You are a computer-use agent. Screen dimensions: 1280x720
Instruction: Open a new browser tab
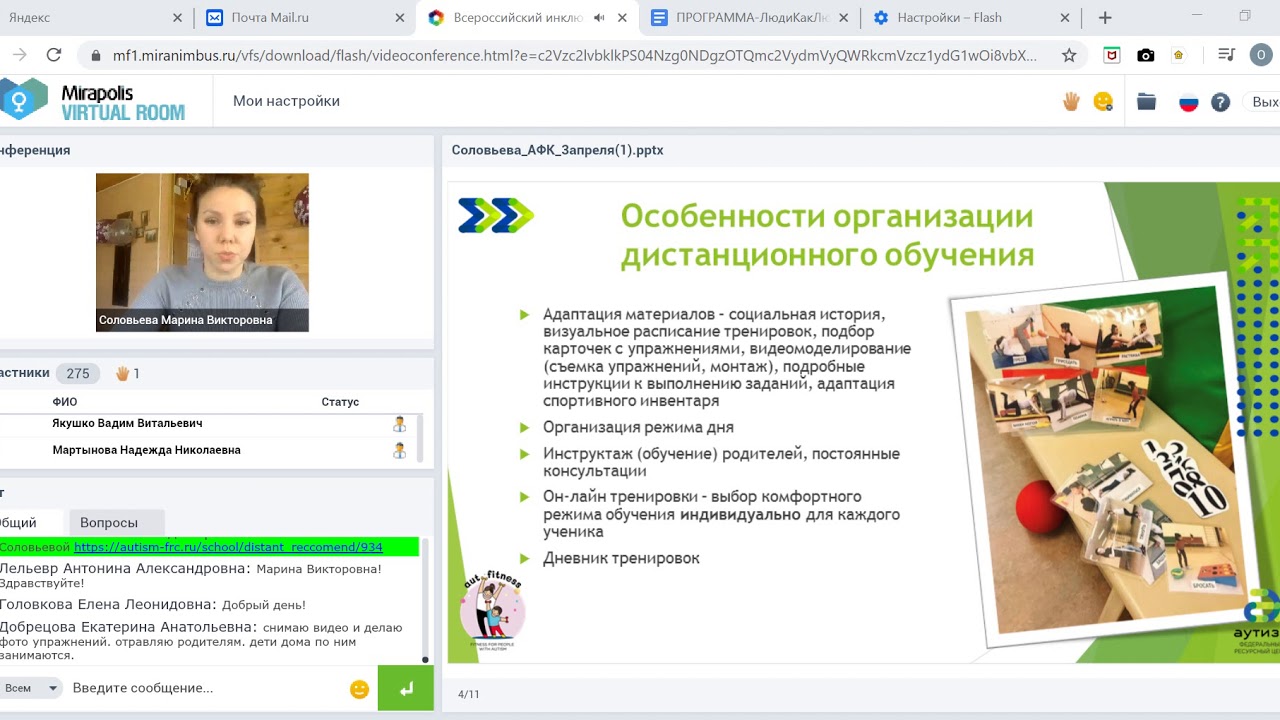tap(1105, 17)
